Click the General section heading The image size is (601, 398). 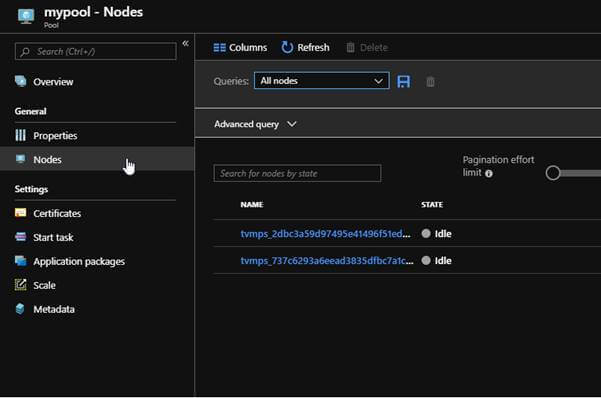point(31,112)
